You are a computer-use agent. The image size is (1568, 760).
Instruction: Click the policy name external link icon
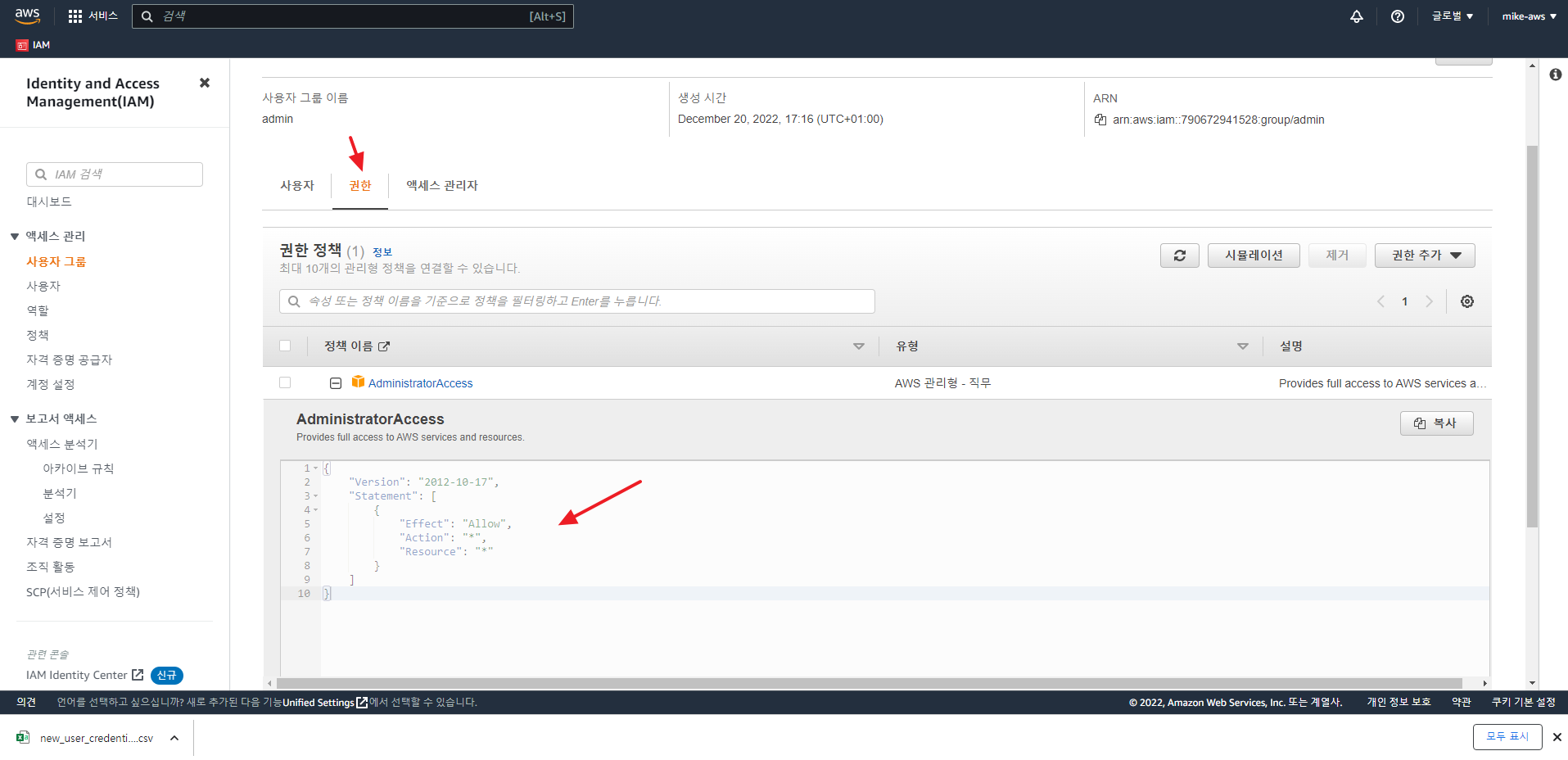[384, 346]
